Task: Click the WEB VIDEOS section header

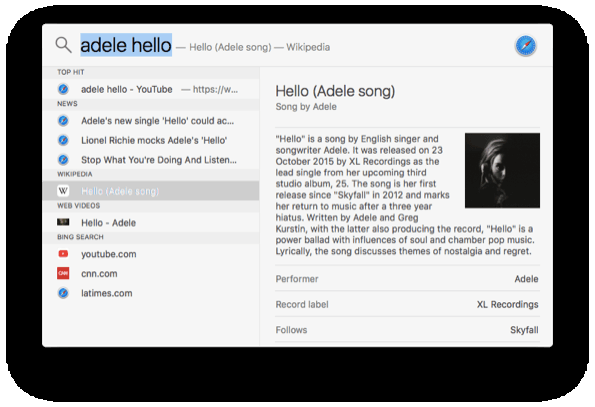Action: click(x=79, y=206)
